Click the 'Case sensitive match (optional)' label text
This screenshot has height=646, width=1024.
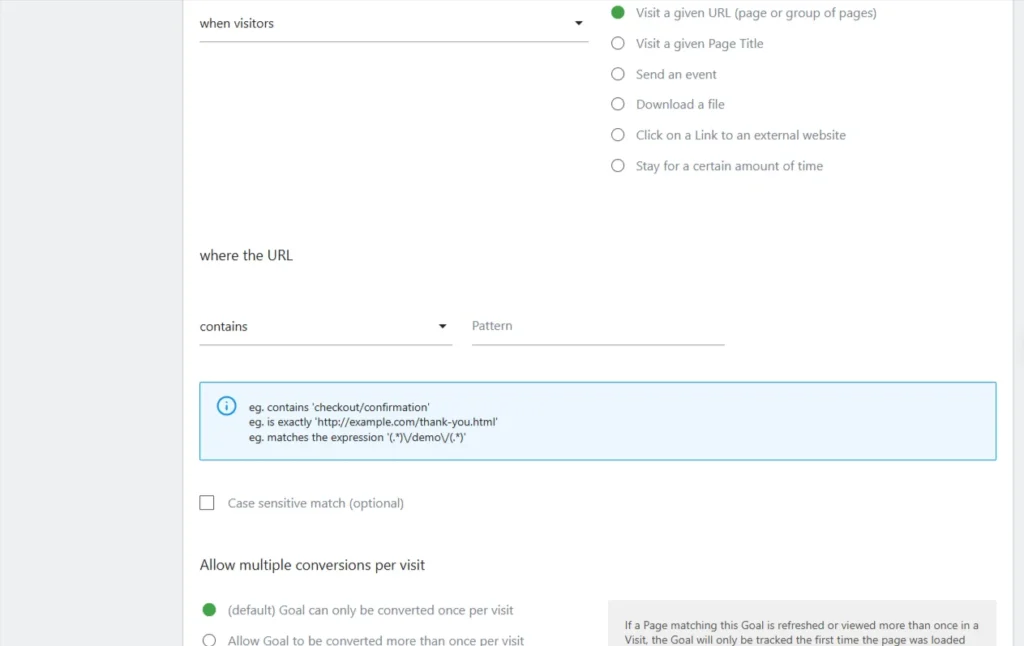pos(315,503)
